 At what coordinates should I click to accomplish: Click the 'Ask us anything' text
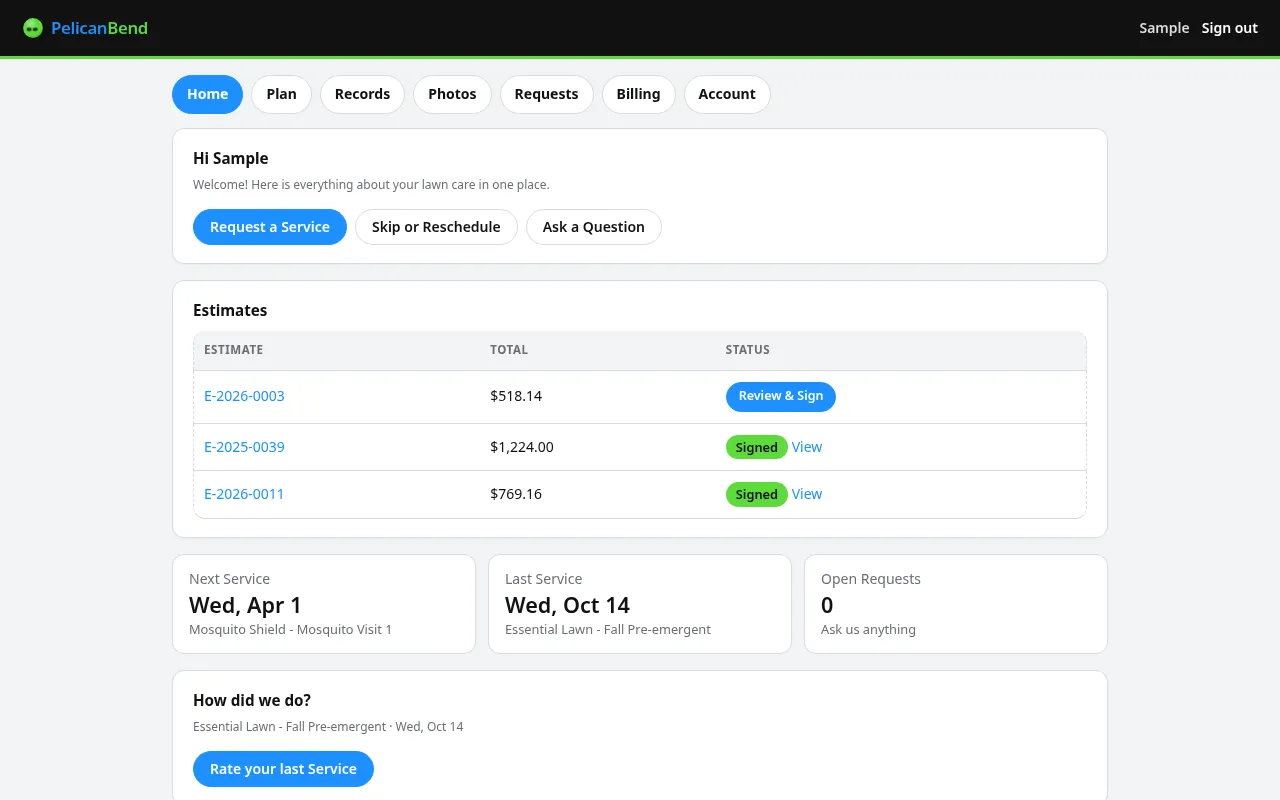point(868,630)
